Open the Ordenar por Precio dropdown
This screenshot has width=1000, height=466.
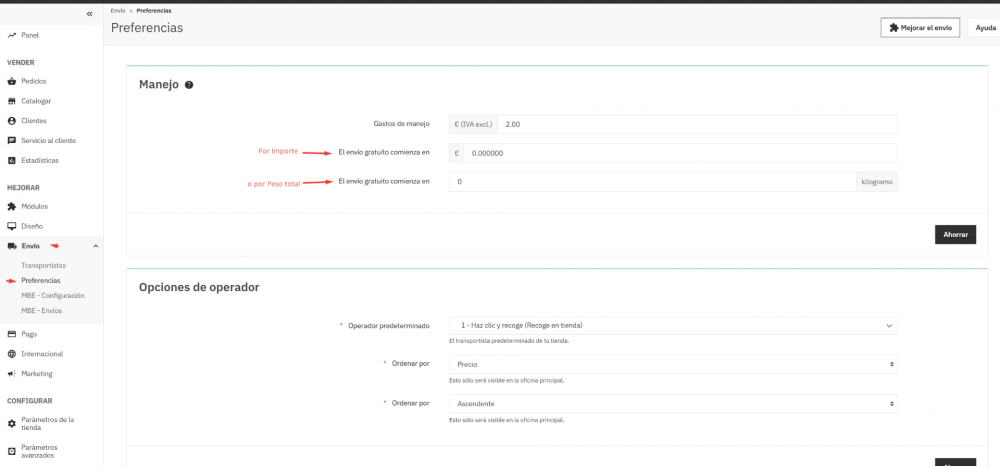point(673,365)
